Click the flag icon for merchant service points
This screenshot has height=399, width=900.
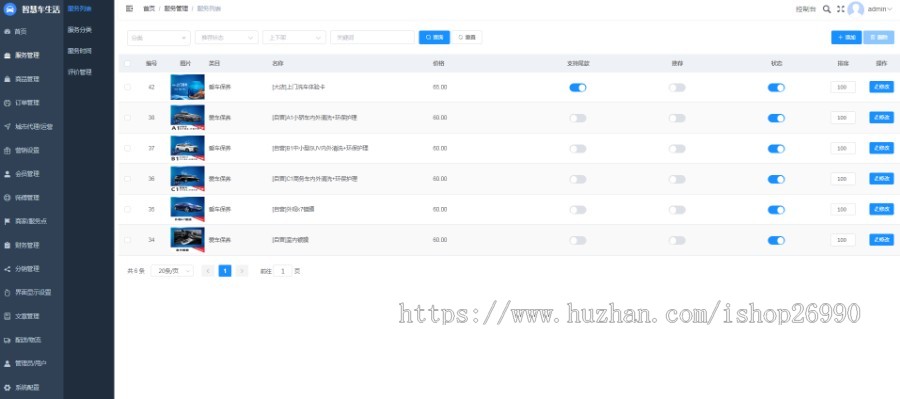7,221
